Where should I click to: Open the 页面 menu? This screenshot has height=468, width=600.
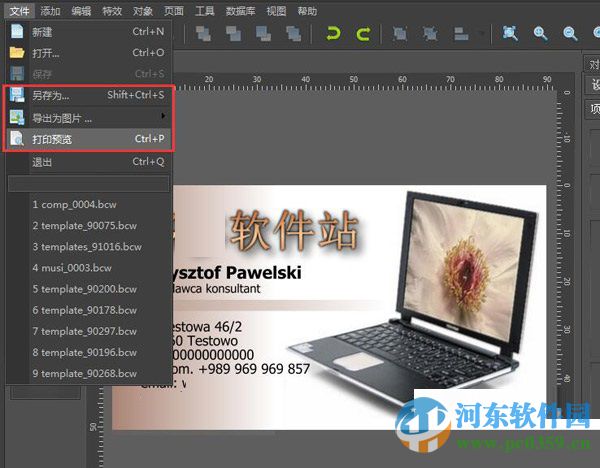coord(174,11)
